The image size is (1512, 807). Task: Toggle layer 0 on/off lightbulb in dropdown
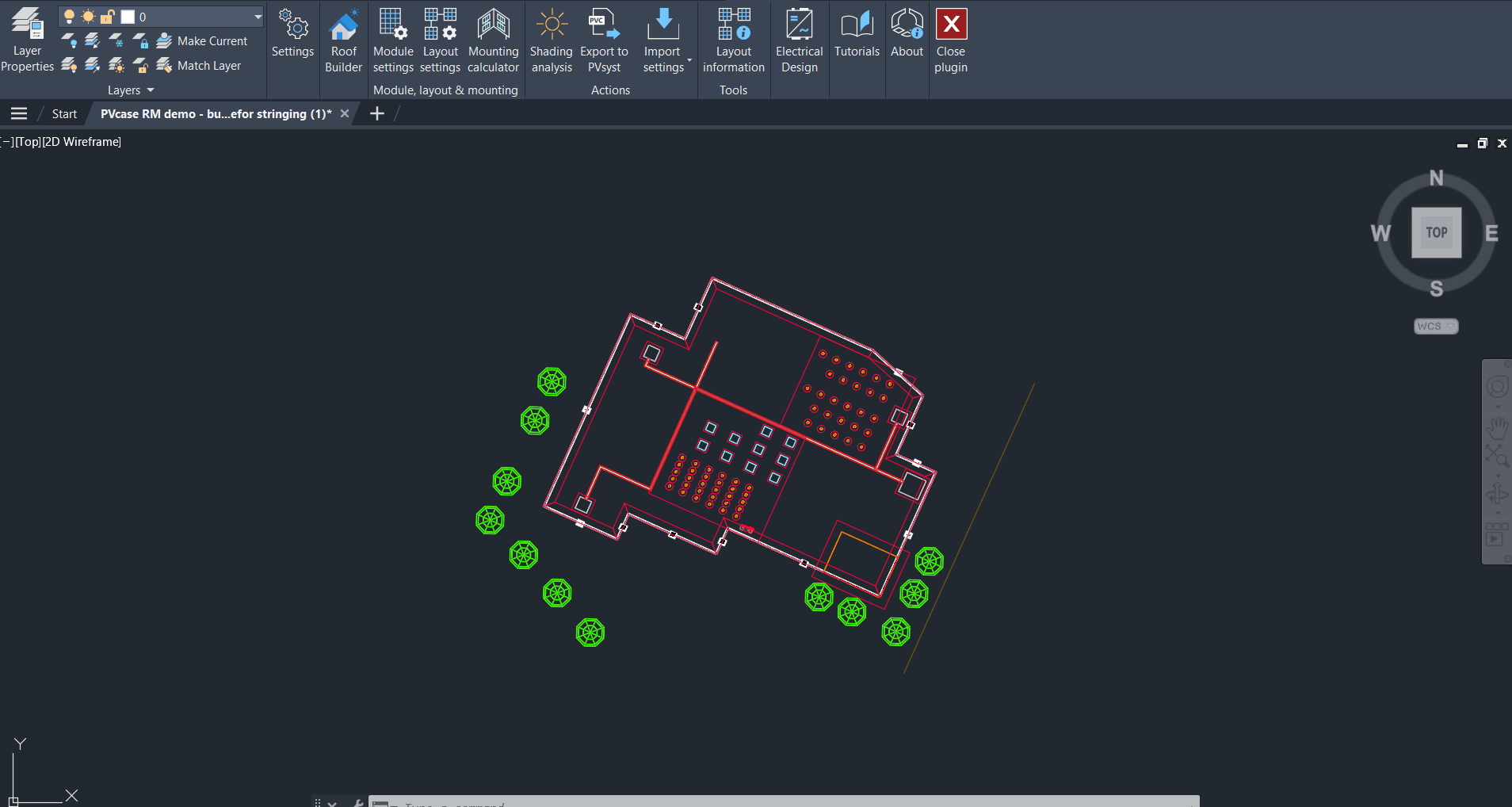point(69,17)
